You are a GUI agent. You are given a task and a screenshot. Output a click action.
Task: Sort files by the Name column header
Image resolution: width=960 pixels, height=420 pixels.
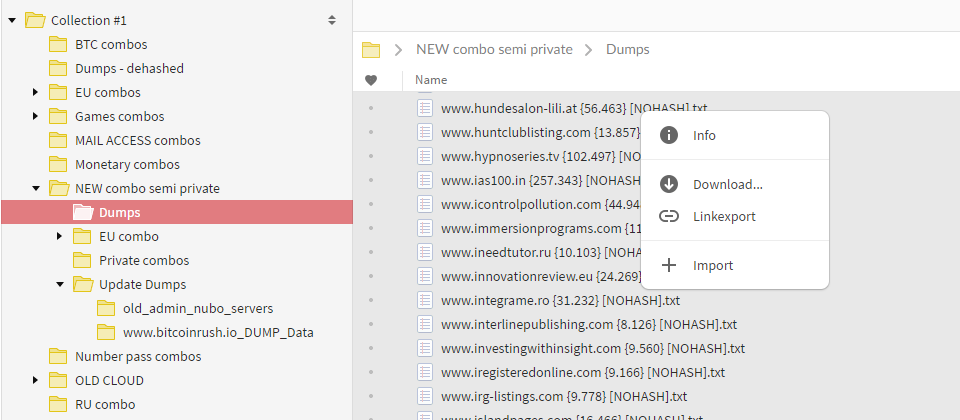[431, 80]
